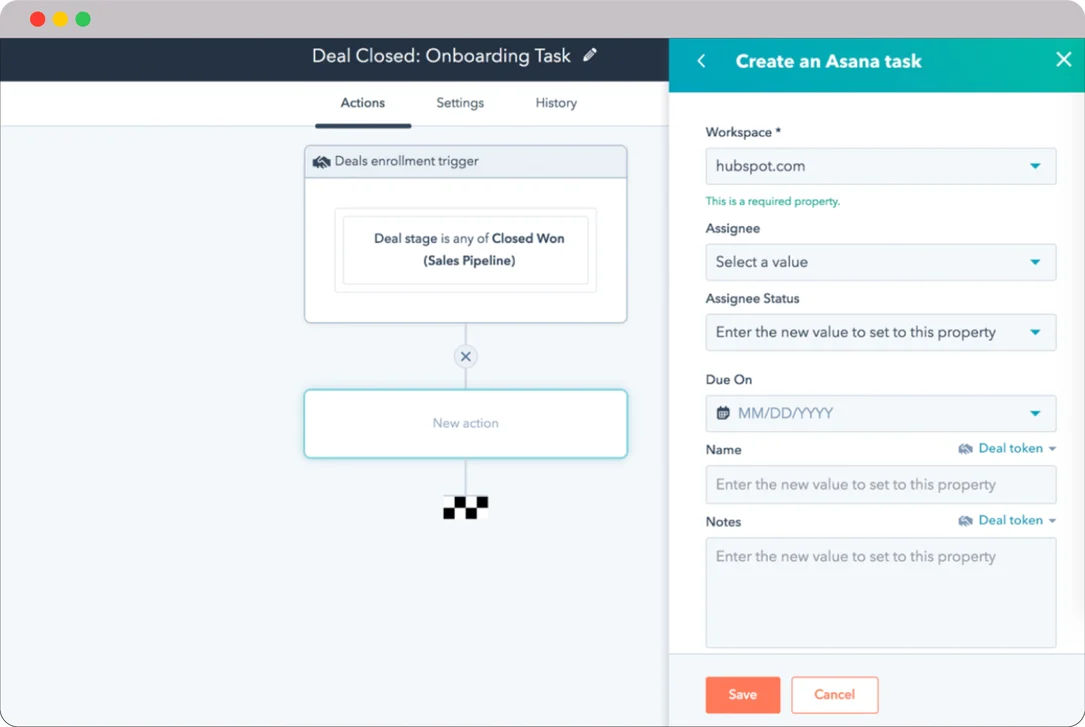Viewport: 1085px width, 727px height.
Task: Click the 'Assignee Status' field label
Action: click(752, 299)
